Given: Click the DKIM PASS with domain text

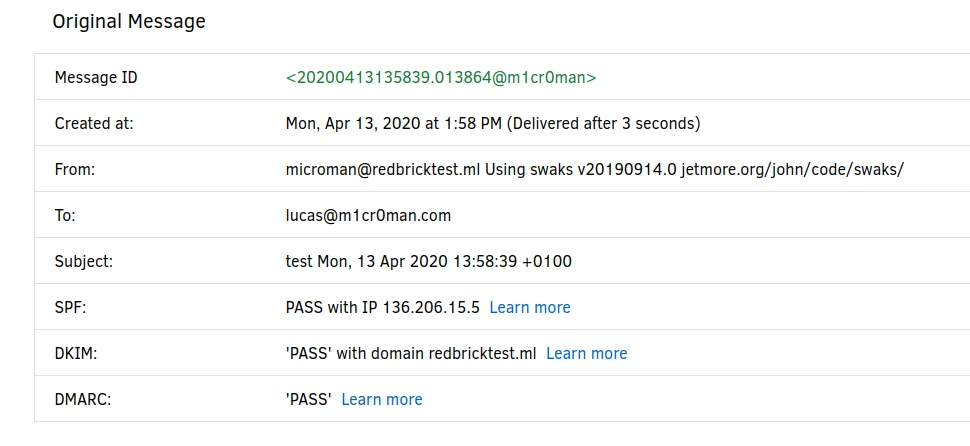Looking at the screenshot, I should [x=411, y=353].
